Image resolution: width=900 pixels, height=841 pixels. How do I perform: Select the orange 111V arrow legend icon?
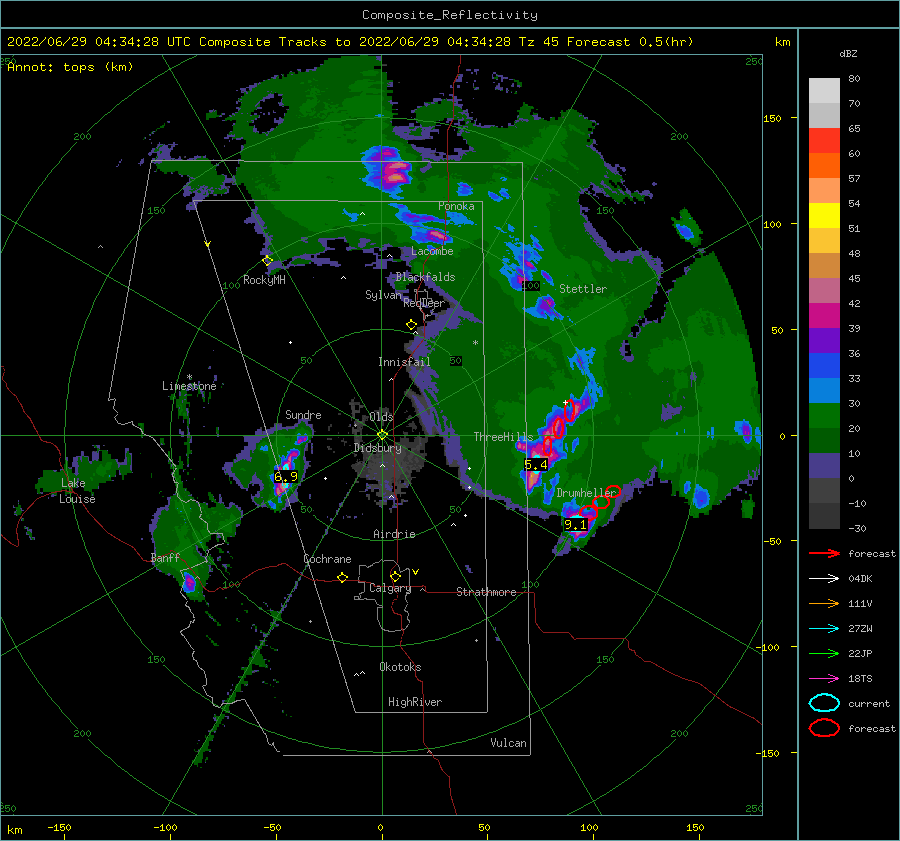click(824, 603)
